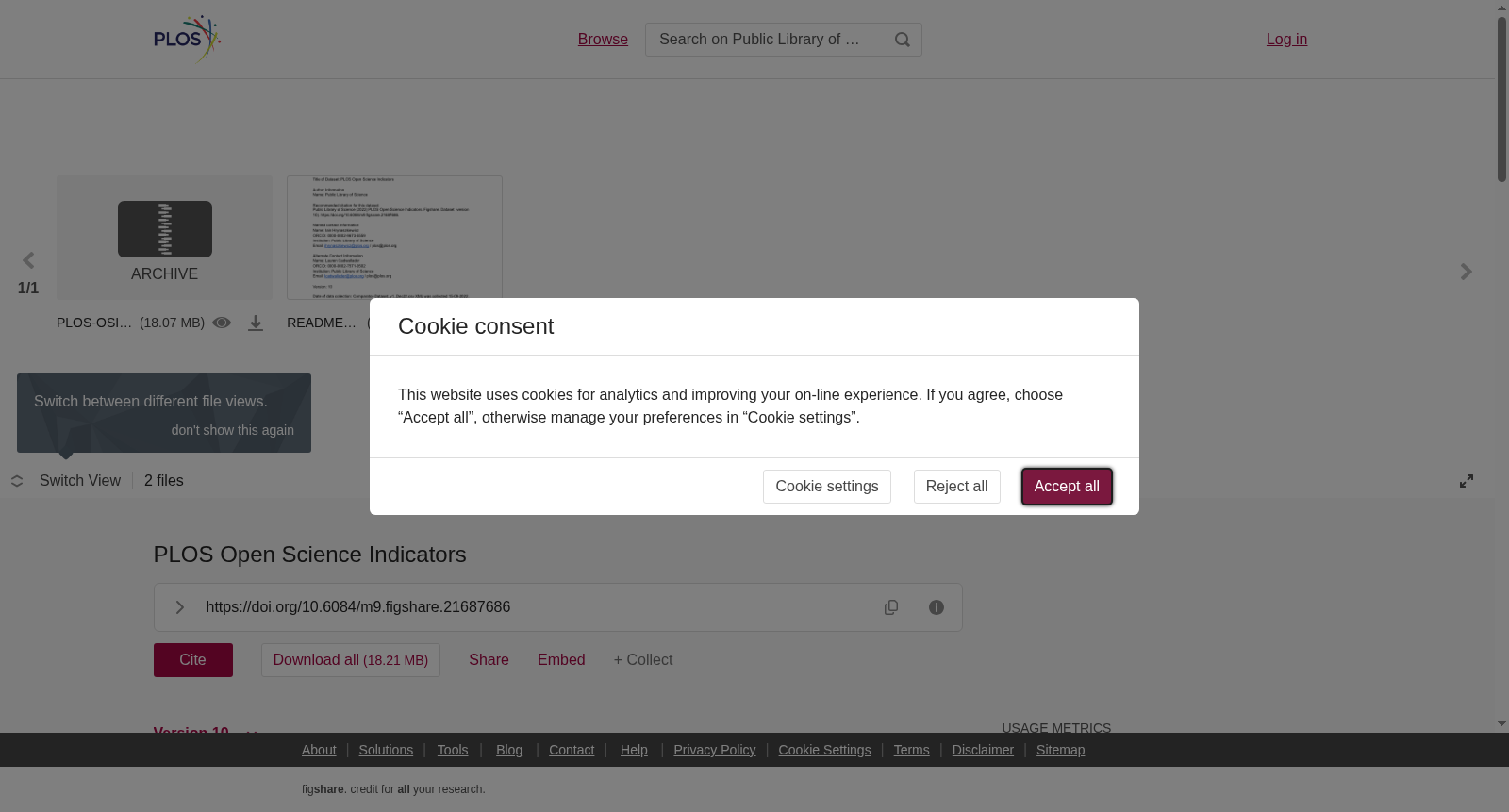Click the DOI info icon

[937, 607]
